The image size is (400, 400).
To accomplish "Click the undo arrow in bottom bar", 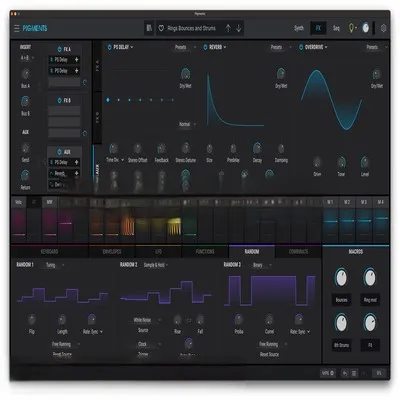I will [345, 373].
